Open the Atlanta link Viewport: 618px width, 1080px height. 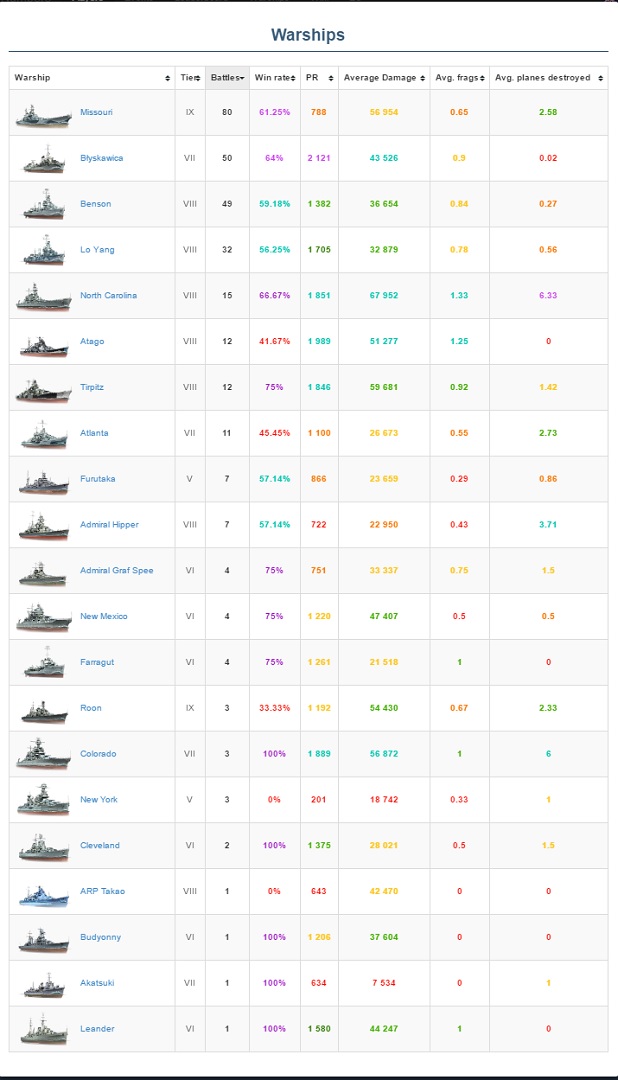tap(94, 433)
